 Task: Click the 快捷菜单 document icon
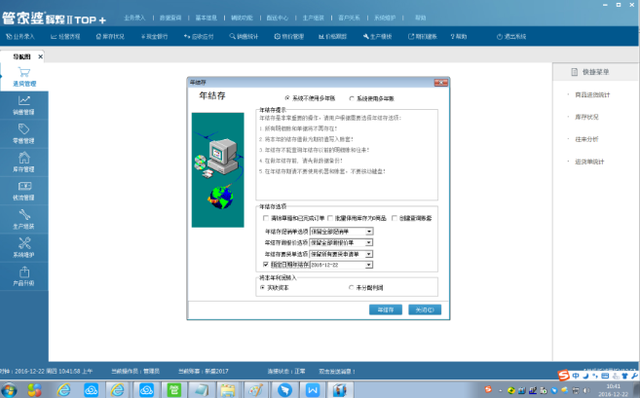574,72
